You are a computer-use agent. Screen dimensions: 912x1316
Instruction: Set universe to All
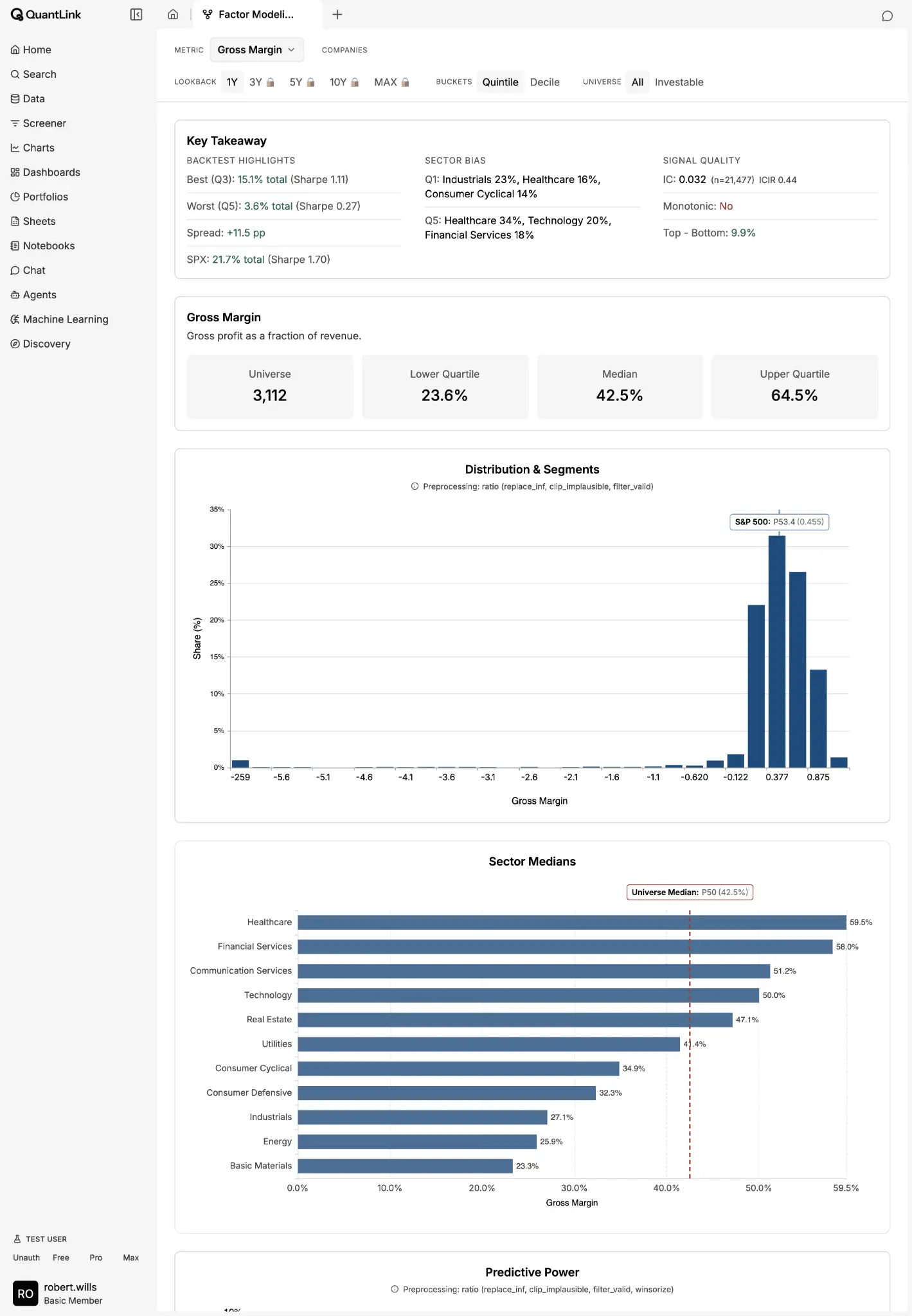point(637,82)
